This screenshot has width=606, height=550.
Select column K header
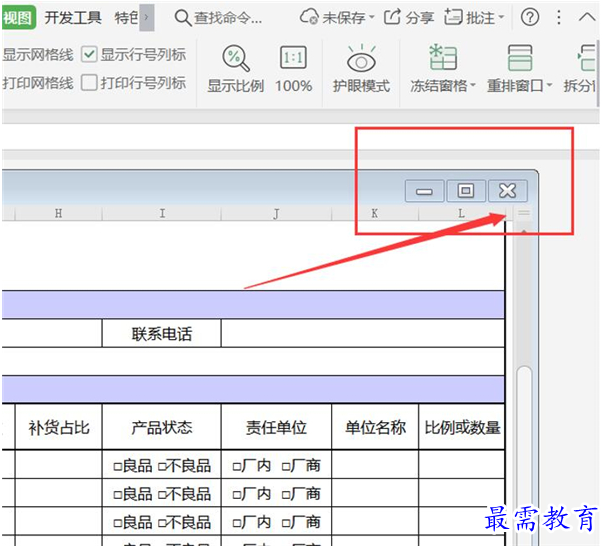375,213
